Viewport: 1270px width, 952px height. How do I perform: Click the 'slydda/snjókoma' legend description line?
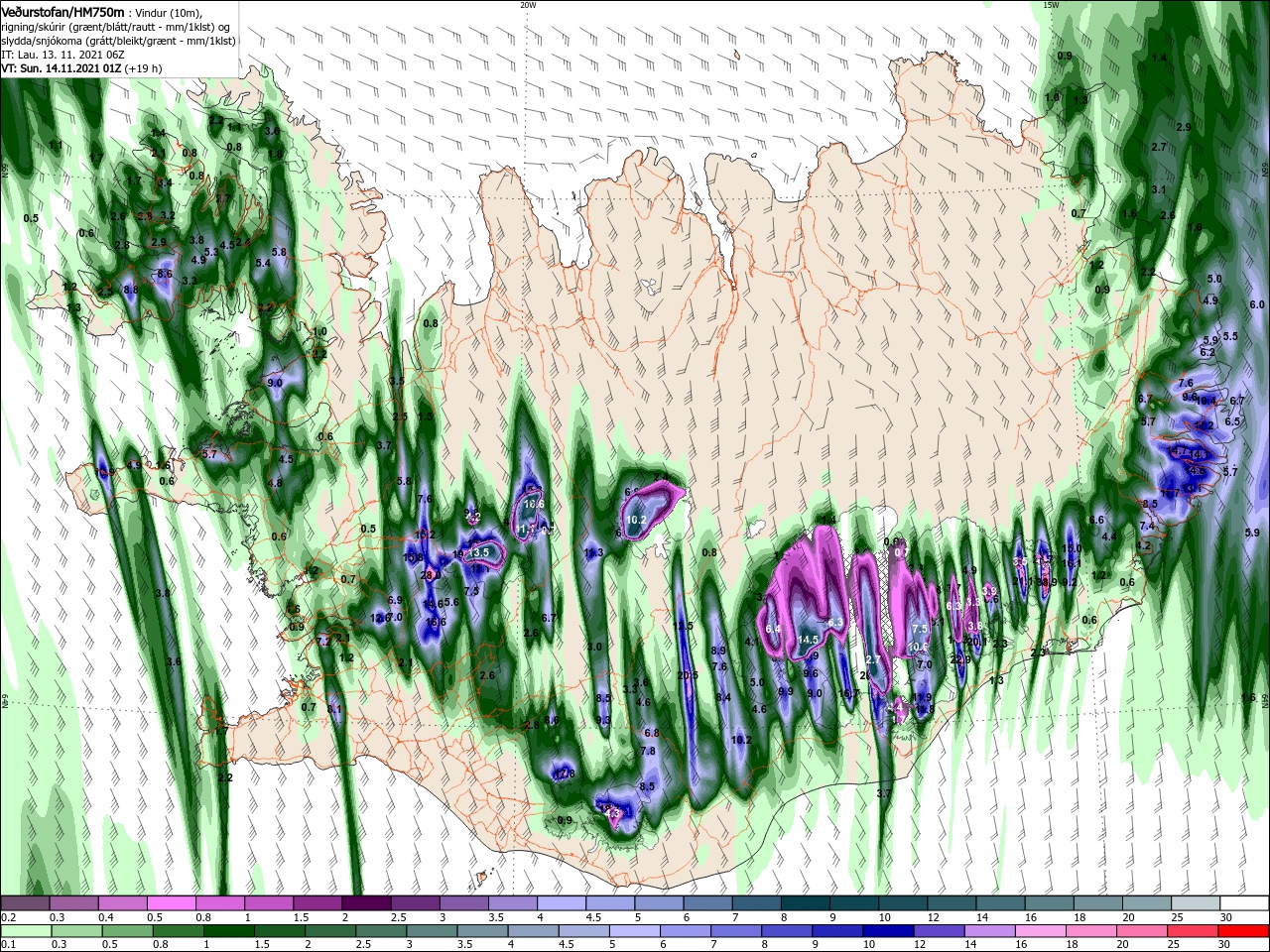(x=117, y=40)
